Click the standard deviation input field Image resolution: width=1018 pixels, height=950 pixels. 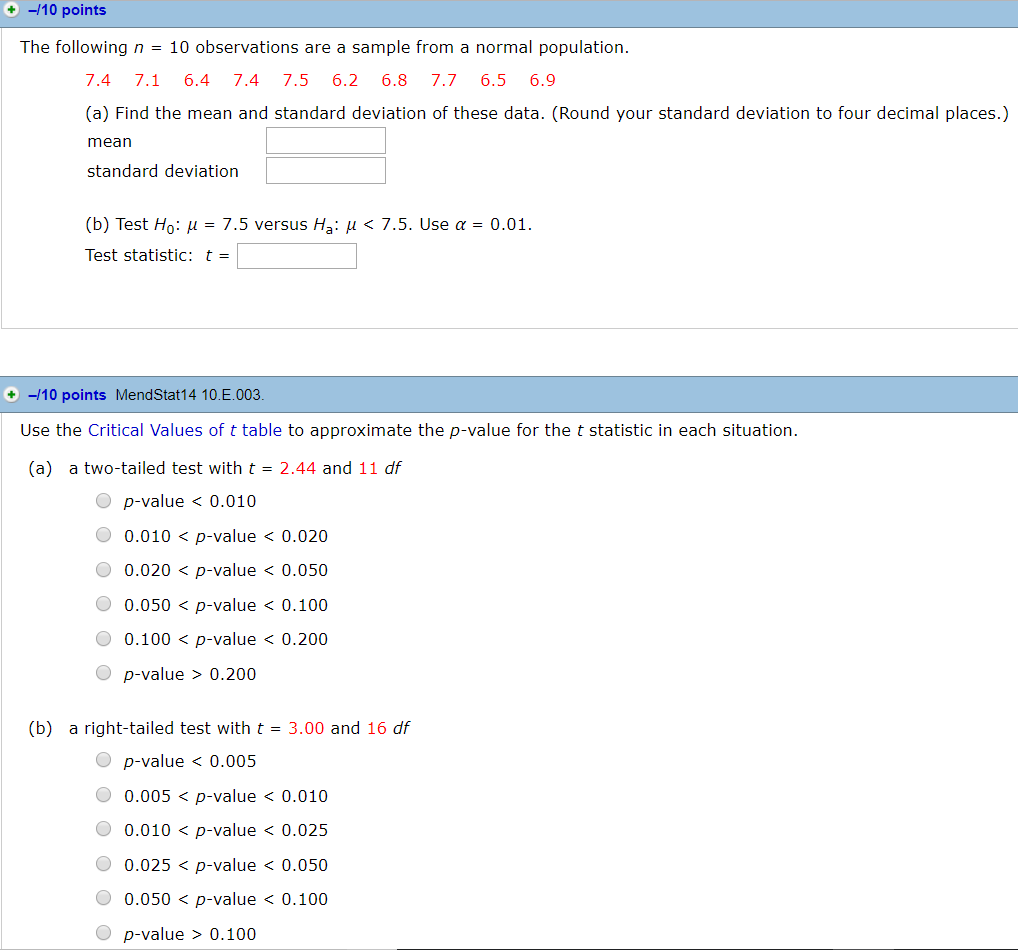[x=325, y=170]
